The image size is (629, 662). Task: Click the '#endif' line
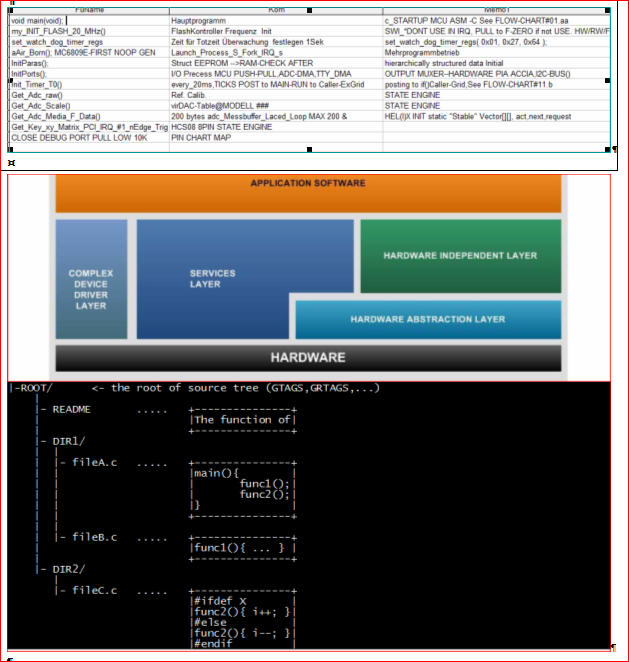click(x=213, y=643)
